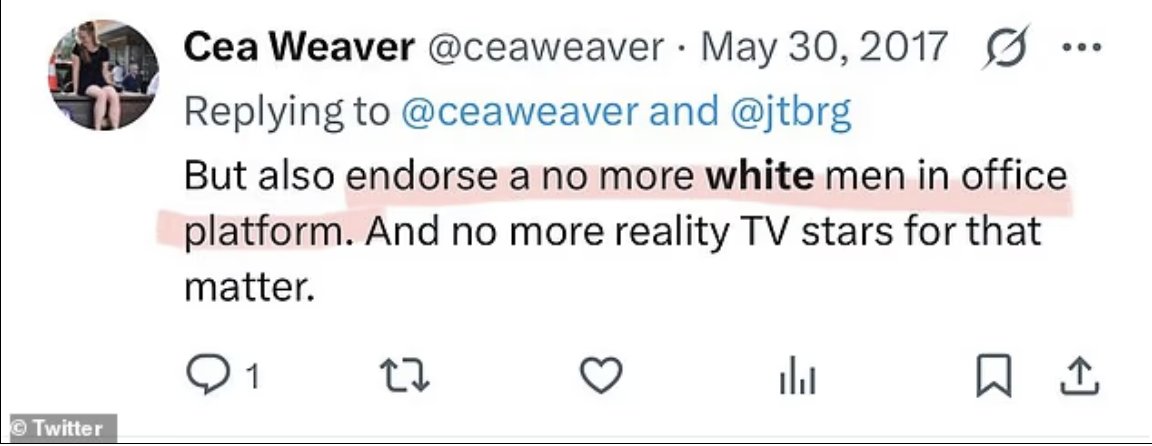Viewport: 1152px width, 446px height.
Task: Click the reply count number 1
Action: click(251, 378)
